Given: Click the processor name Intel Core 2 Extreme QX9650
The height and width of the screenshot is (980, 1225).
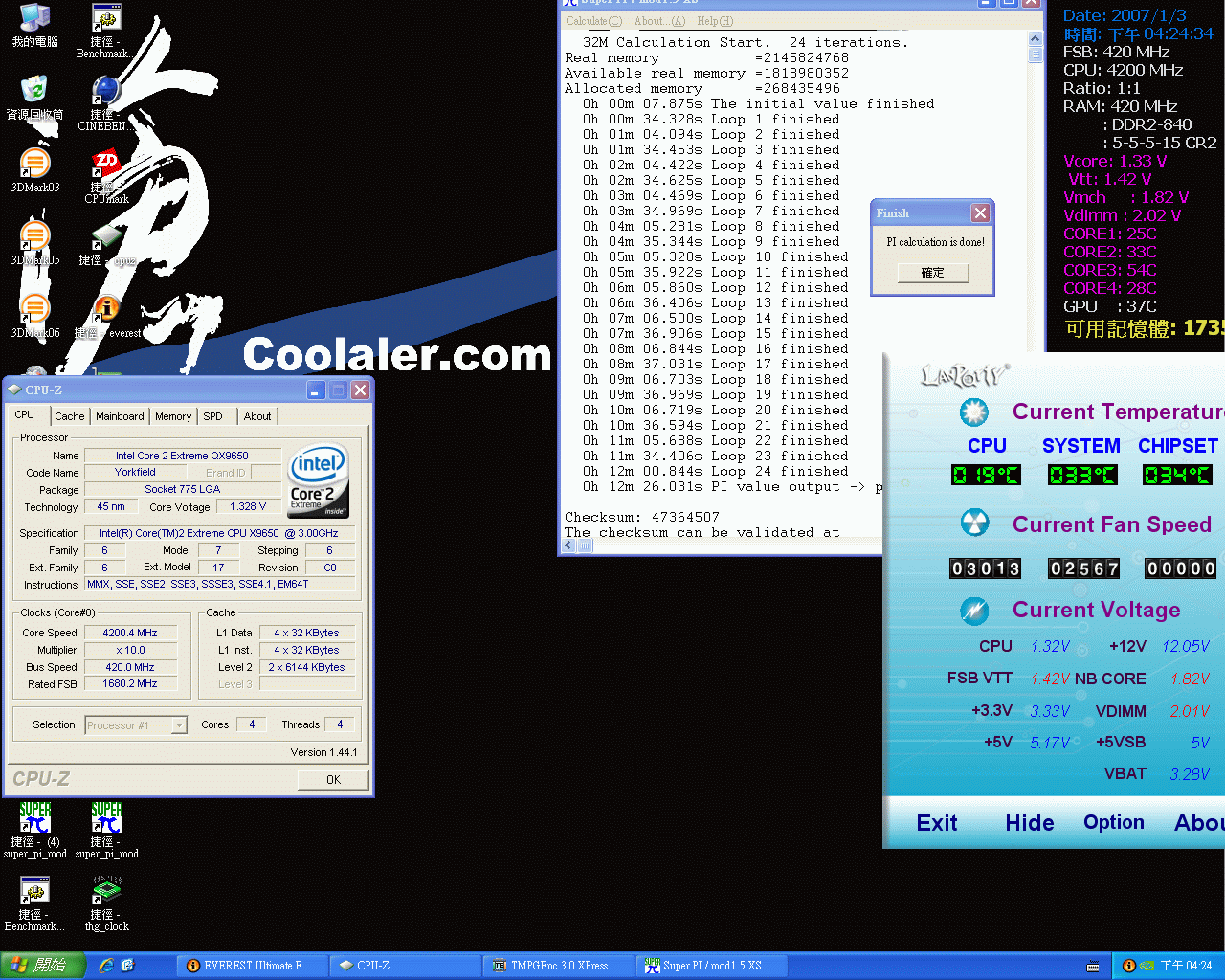Looking at the screenshot, I should point(182,456).
